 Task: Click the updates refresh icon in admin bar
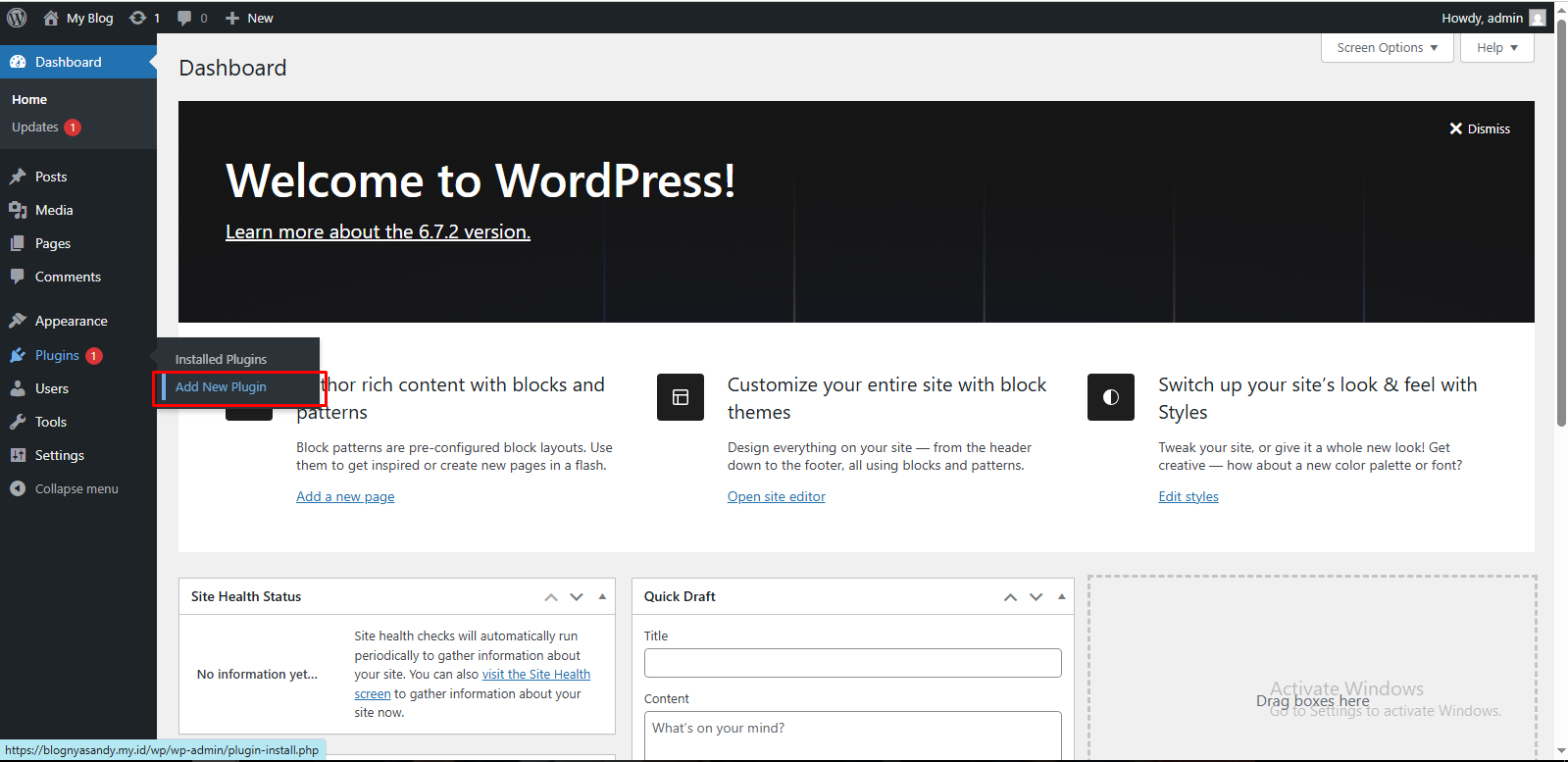(x=138, y=18)
